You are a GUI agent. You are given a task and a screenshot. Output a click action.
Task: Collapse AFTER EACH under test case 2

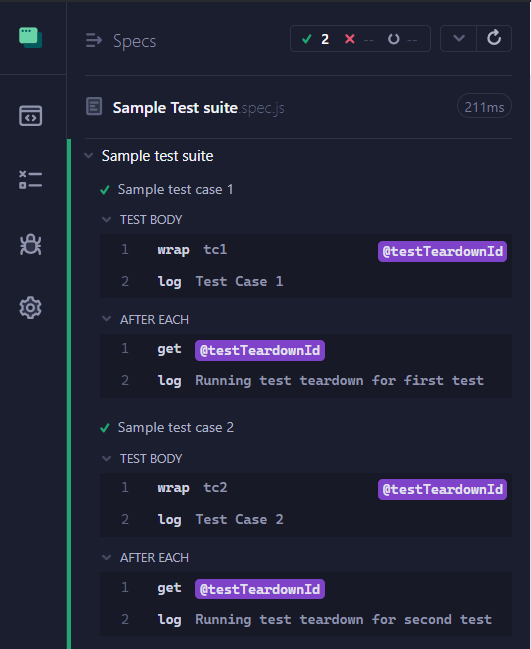(106, 558)
